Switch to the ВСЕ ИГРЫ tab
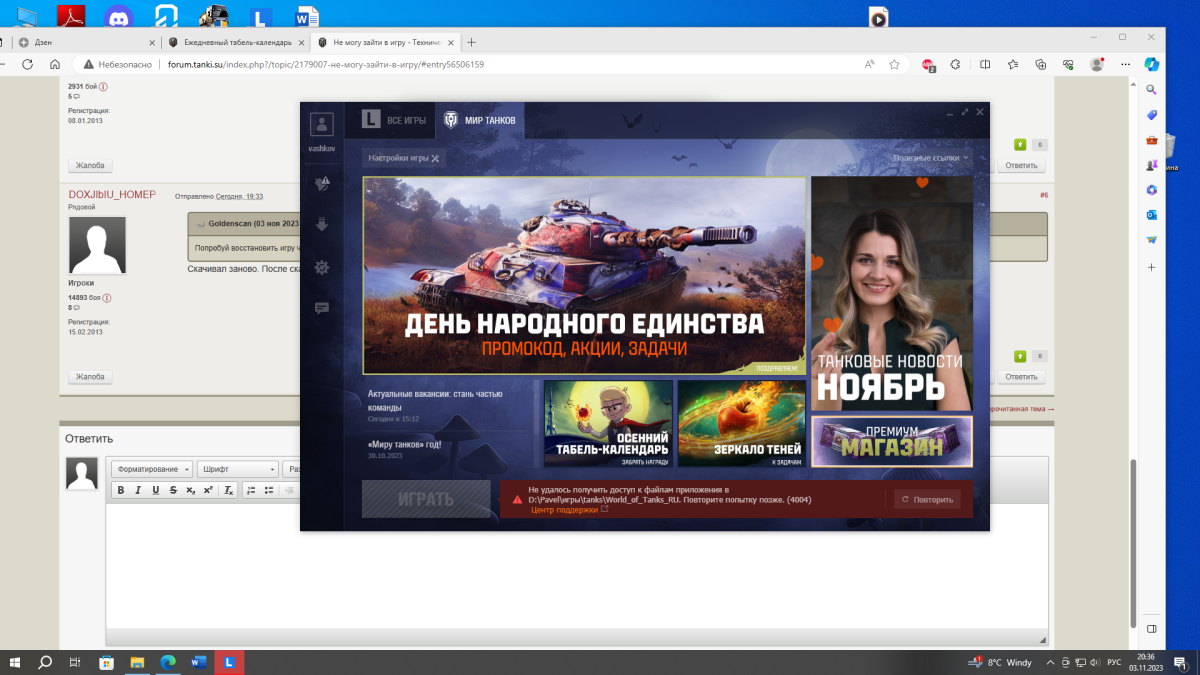Viewport: 1200px width, 675px height. [x=395, y=120]
